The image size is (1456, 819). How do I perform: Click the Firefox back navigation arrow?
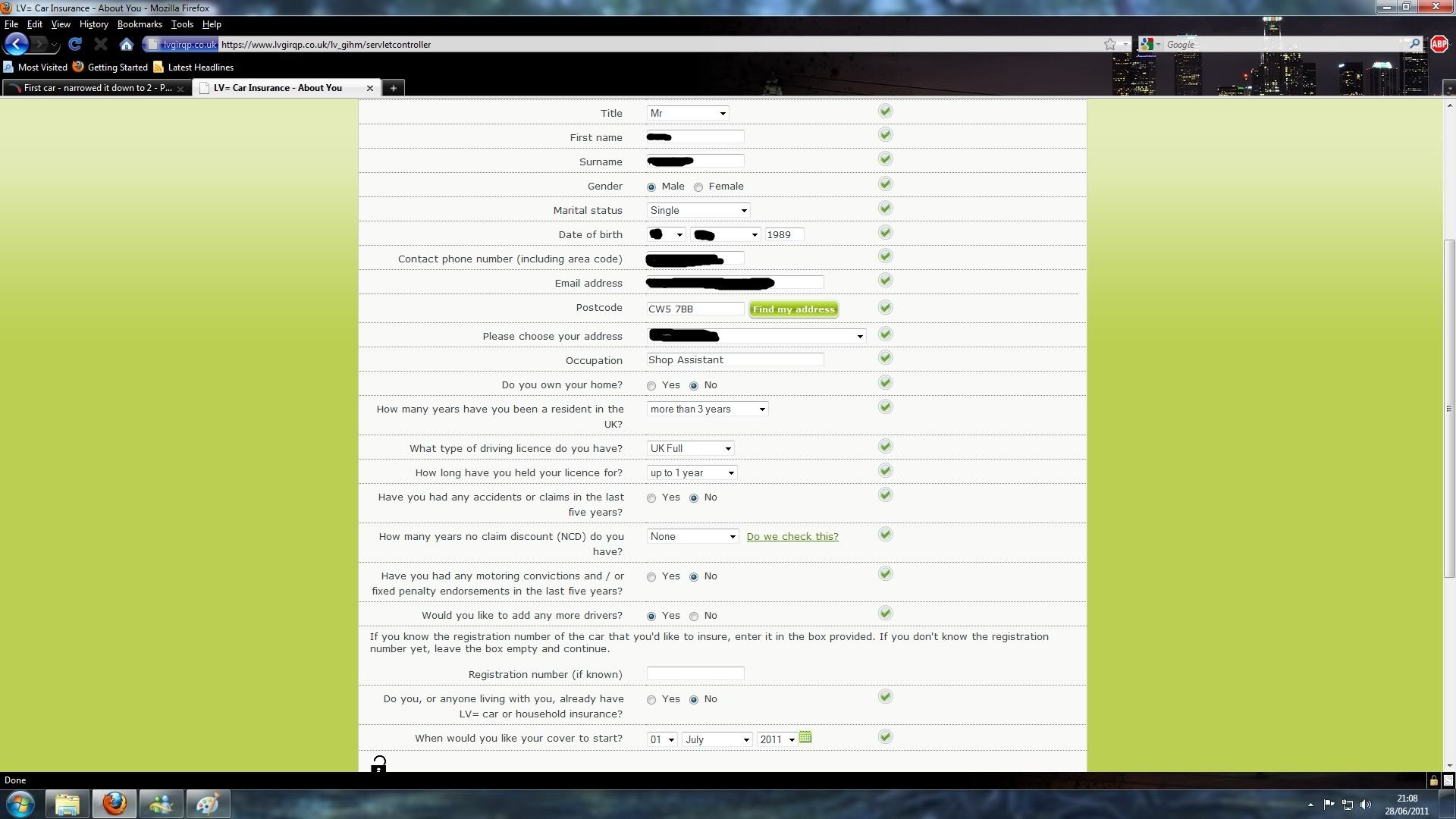[17, 44]
